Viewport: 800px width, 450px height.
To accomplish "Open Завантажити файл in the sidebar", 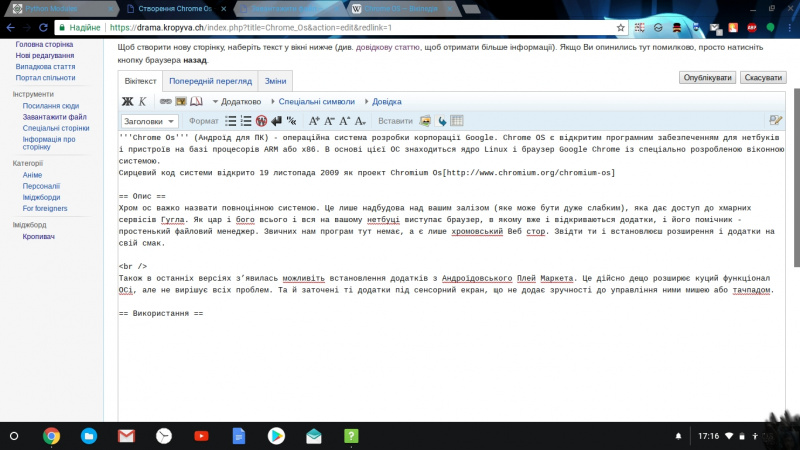I will (54, 117).
